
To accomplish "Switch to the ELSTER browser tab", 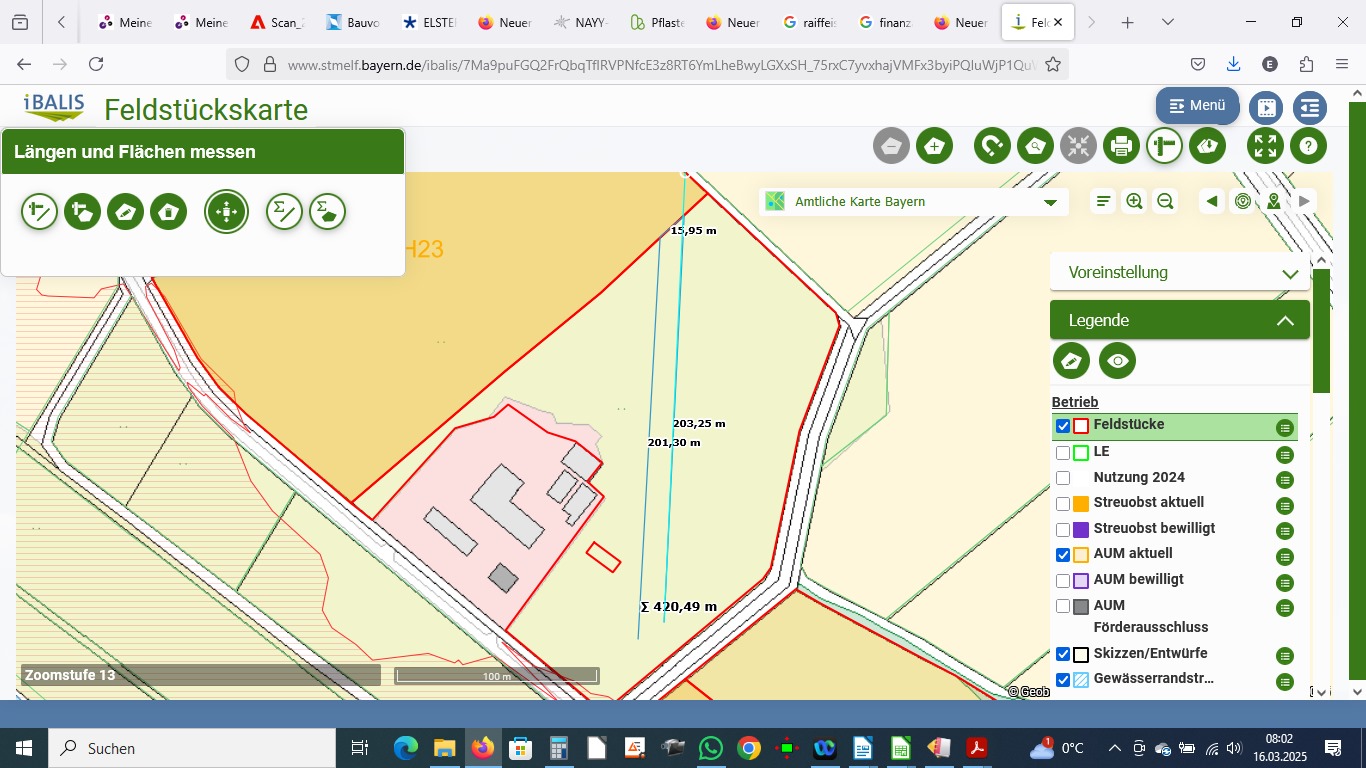I will [x=430, y=22].
